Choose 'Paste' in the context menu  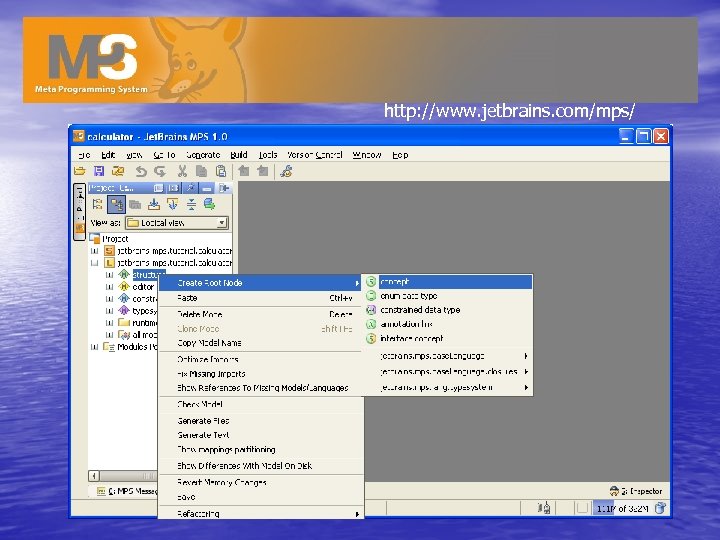(260, 298)
